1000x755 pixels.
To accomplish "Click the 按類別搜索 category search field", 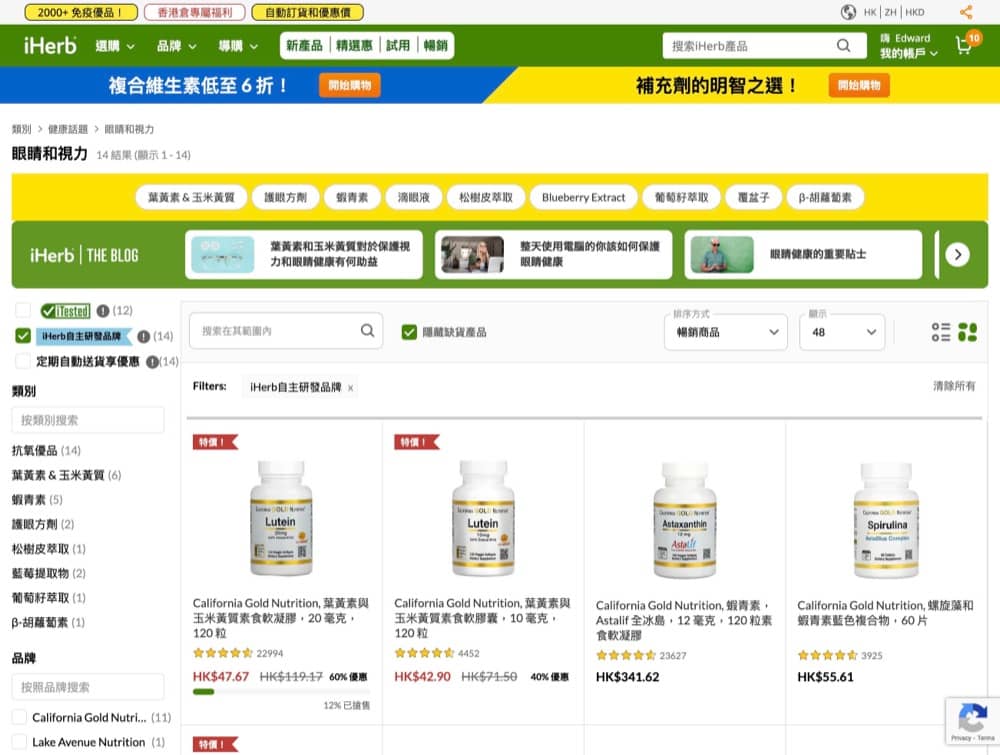I will click(88, 420).
